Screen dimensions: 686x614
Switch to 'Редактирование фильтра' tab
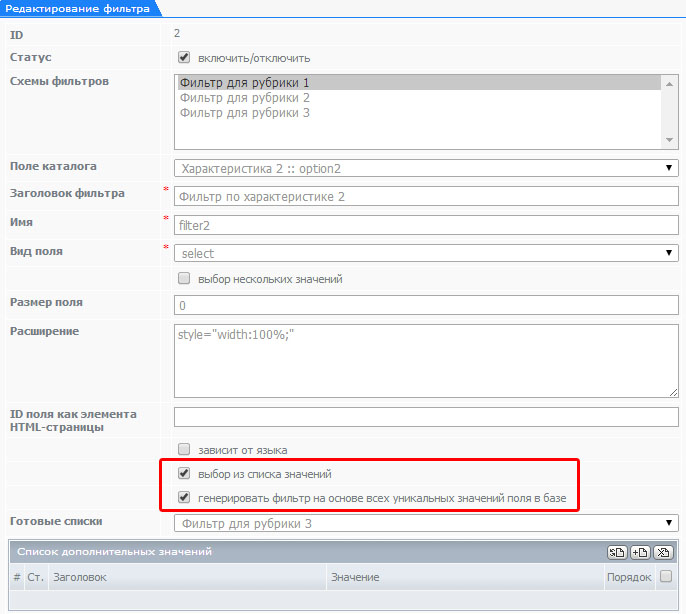click(78, 9)
